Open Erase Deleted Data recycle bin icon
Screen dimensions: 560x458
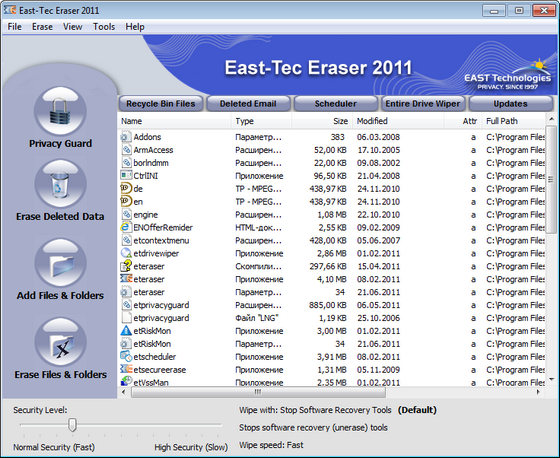tap(60, 184)
